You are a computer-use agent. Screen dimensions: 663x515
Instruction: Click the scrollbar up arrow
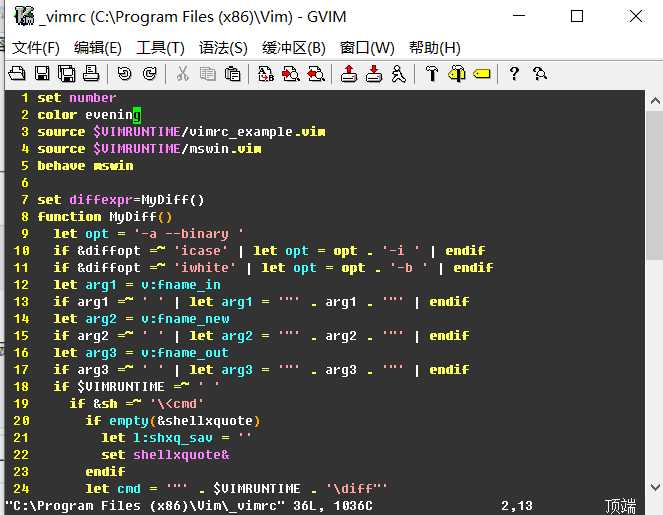click(x=655, y=101)
